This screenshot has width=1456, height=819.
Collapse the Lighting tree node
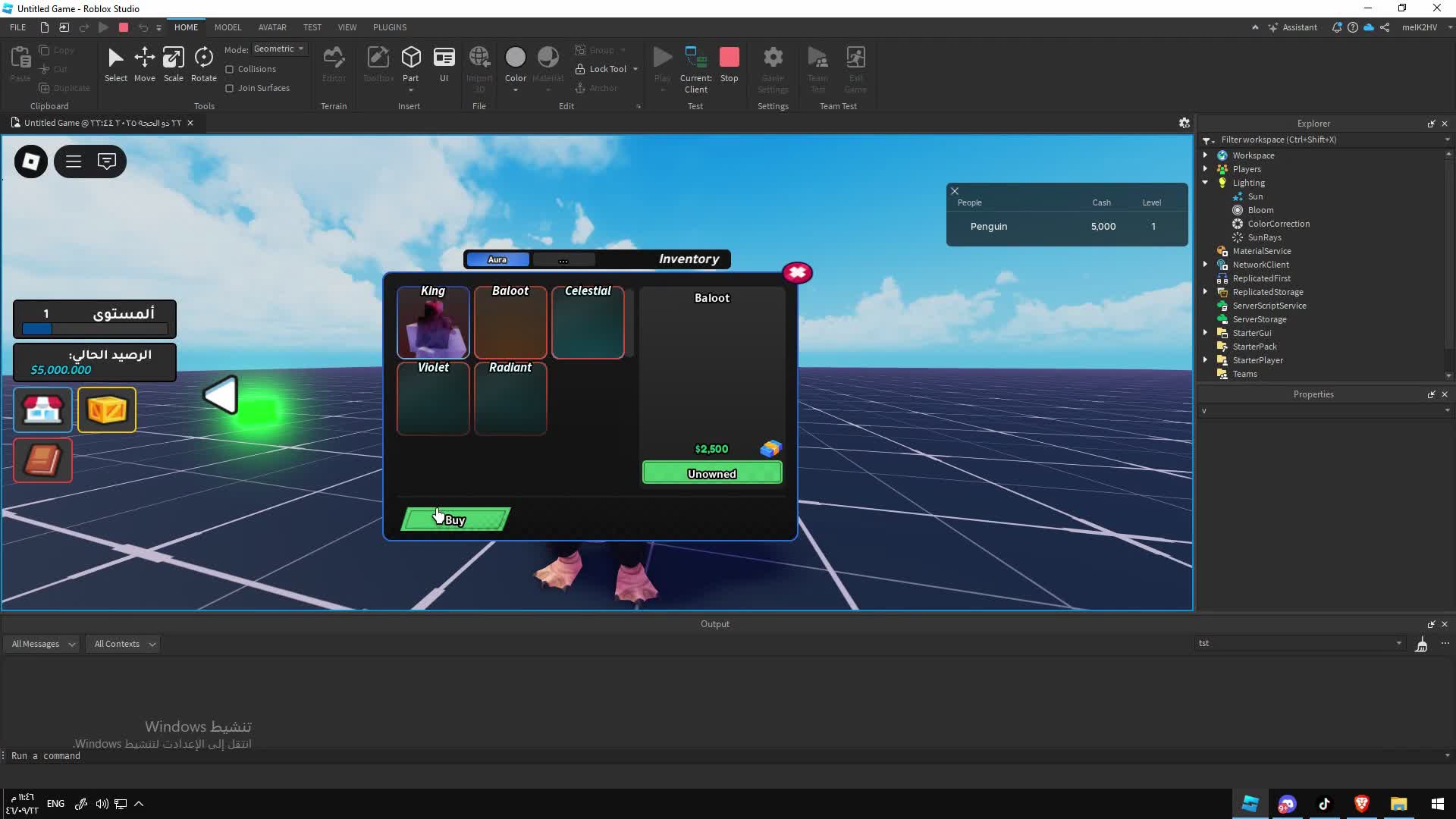(x=1205, y=183)
